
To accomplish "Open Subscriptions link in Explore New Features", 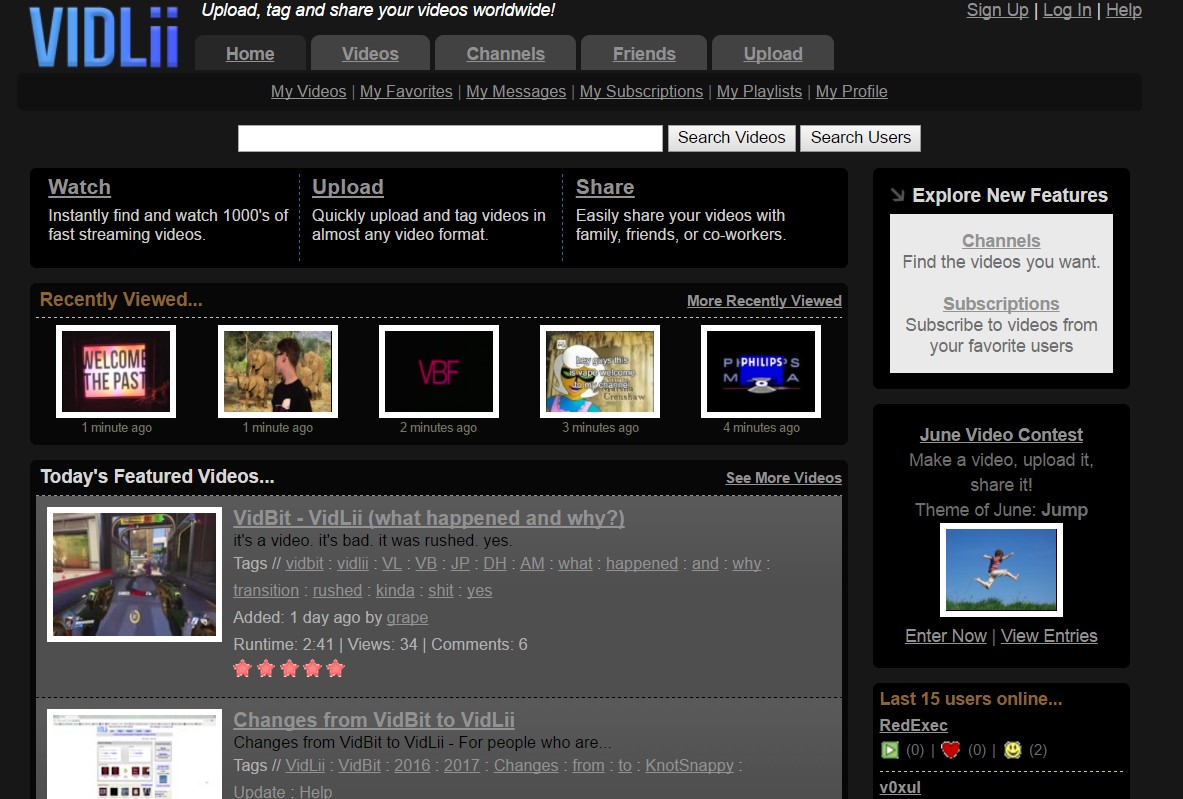I will tap(1000, 303).
